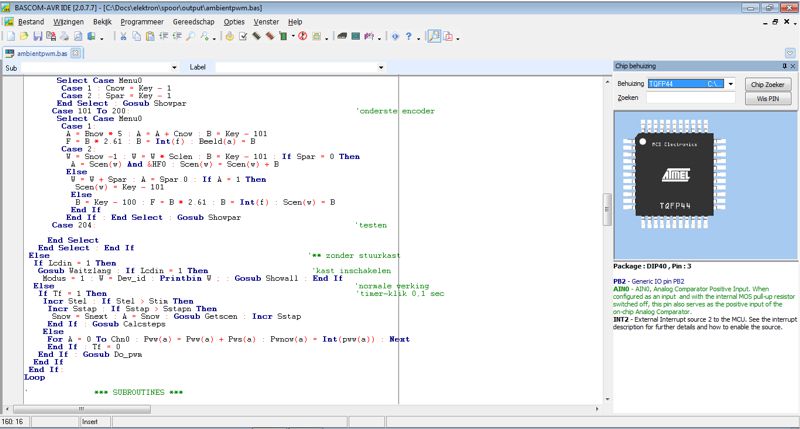The width and height of the screenshot is (800, 429).
Task: Expand edit toolbar options arrow after Replace
Action: click(214, 37)
